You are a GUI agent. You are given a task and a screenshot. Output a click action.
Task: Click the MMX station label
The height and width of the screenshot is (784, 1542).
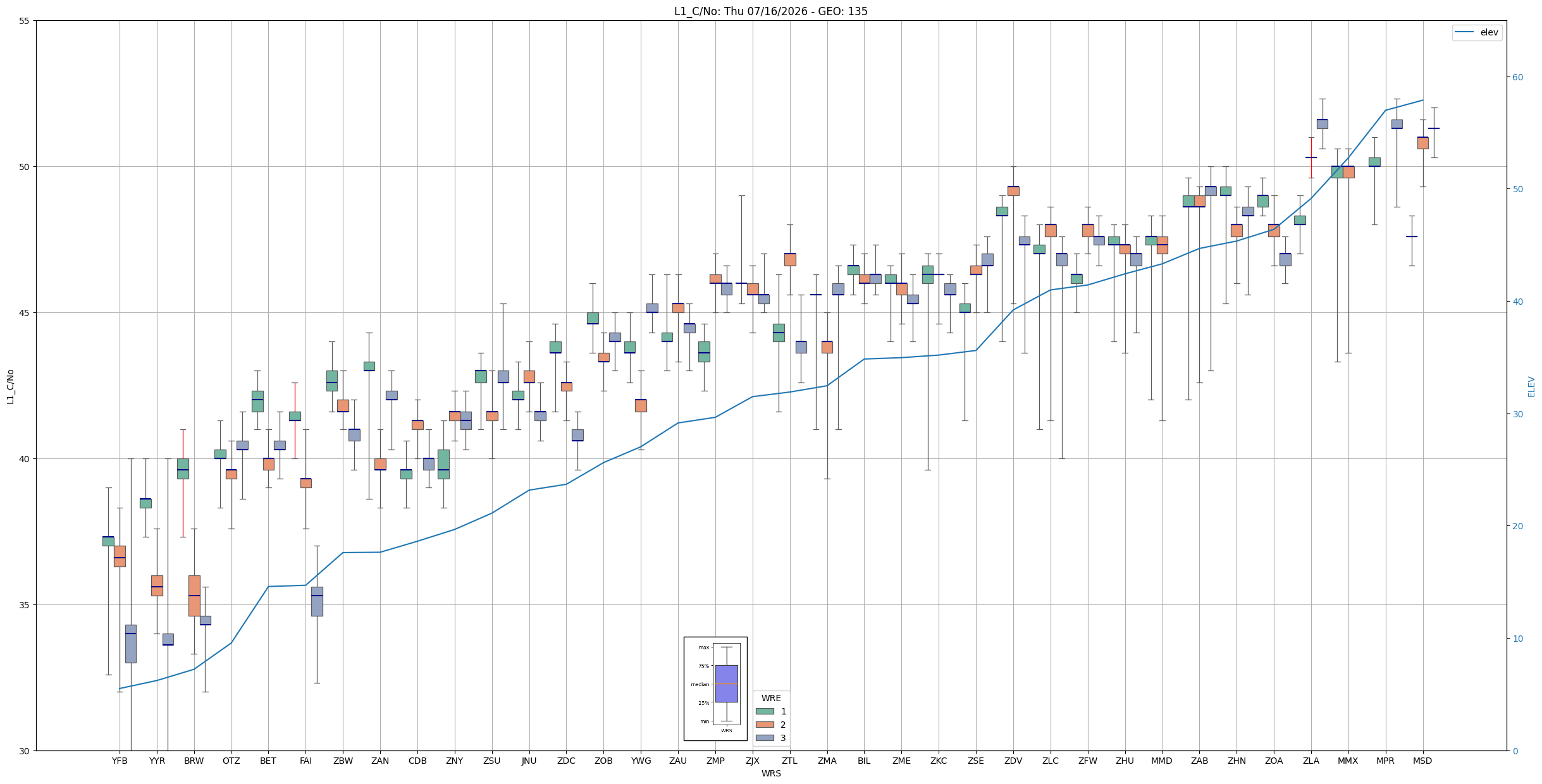(1348, 761)
